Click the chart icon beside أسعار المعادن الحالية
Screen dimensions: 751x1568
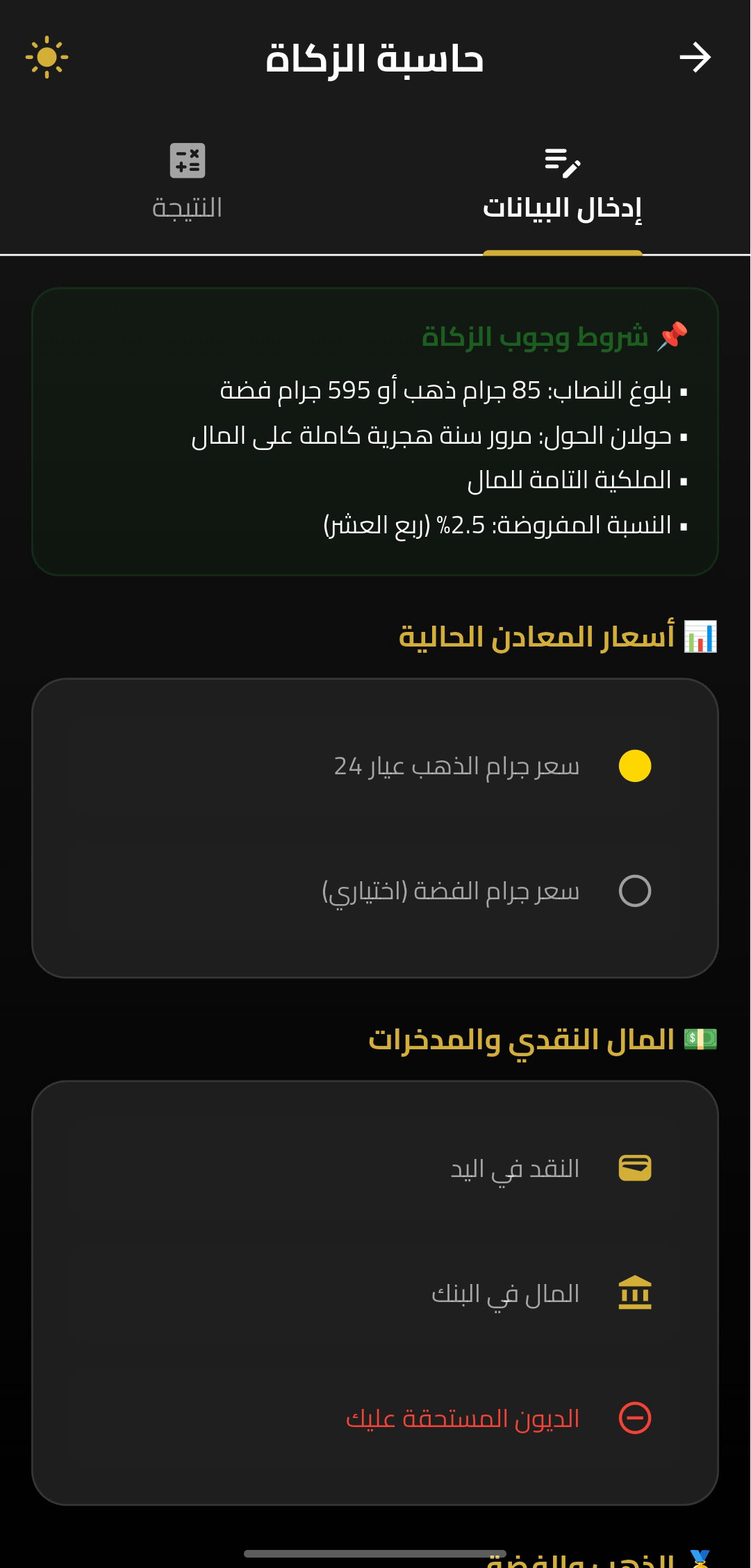(700, 635)
